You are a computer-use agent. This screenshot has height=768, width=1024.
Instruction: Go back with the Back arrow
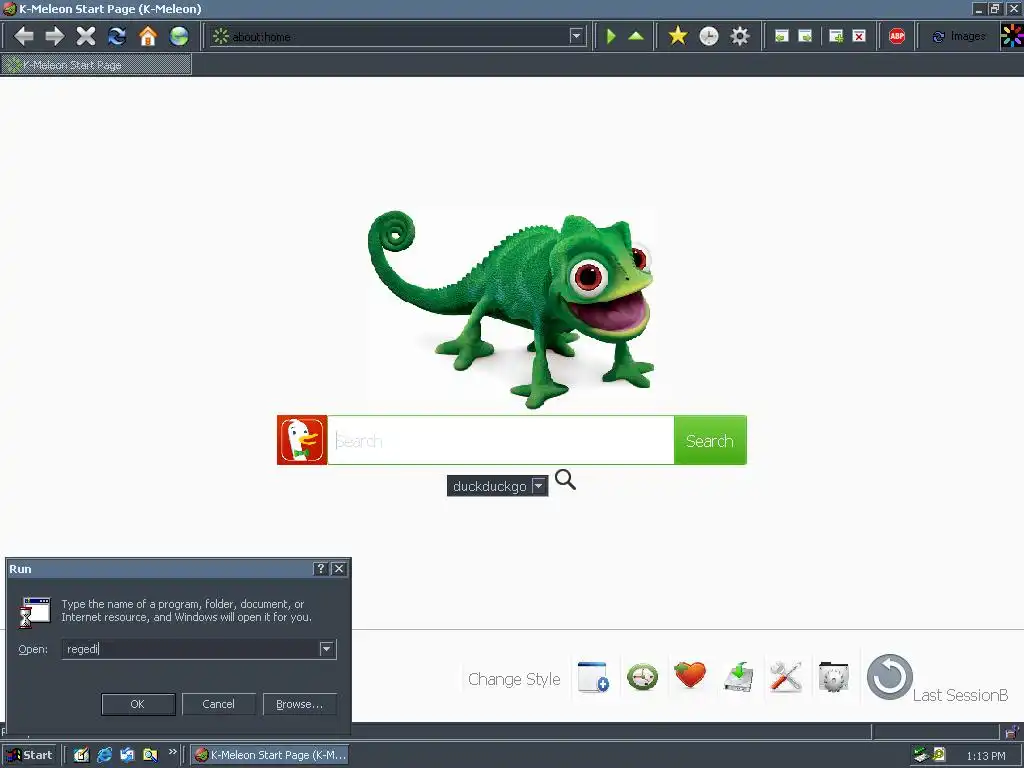pyautogui.click(x=24, y=36)
